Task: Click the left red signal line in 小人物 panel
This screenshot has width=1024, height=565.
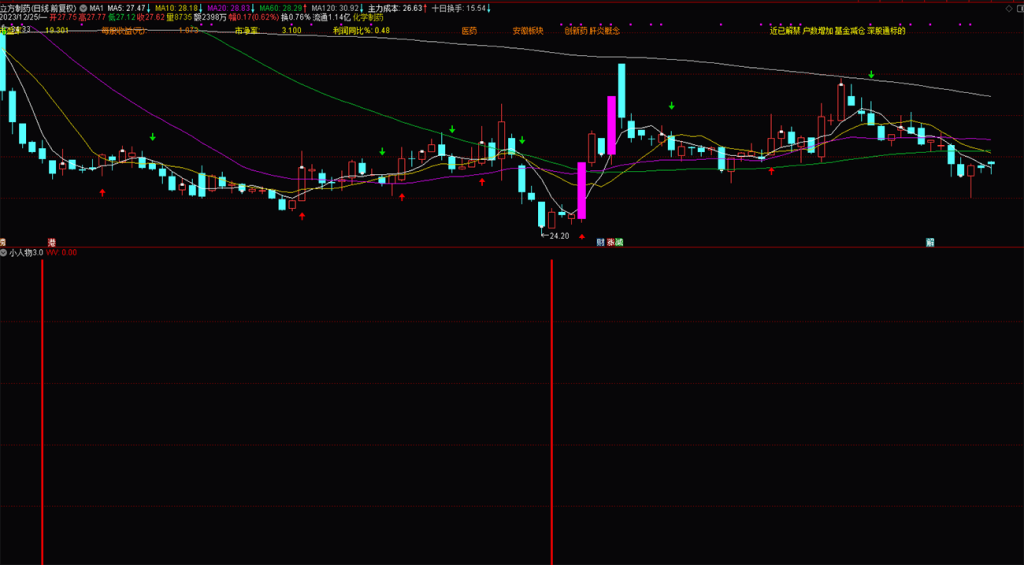Action: [42, 410]
